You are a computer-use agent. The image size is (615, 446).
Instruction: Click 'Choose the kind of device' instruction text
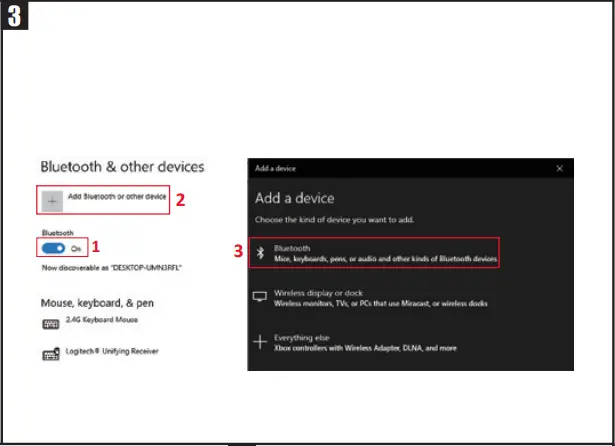(334, 220)
